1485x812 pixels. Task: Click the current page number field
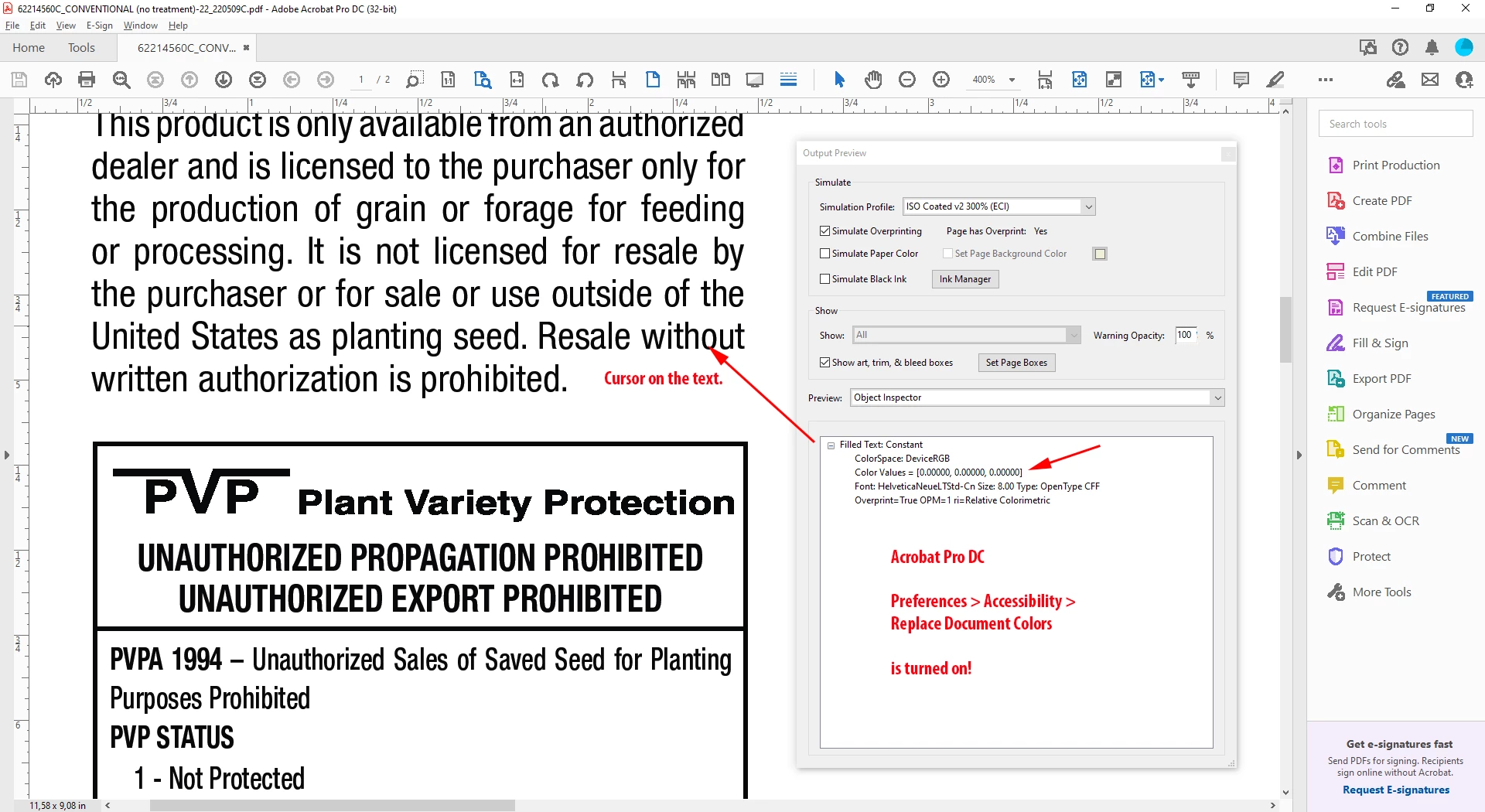[360, 80]
